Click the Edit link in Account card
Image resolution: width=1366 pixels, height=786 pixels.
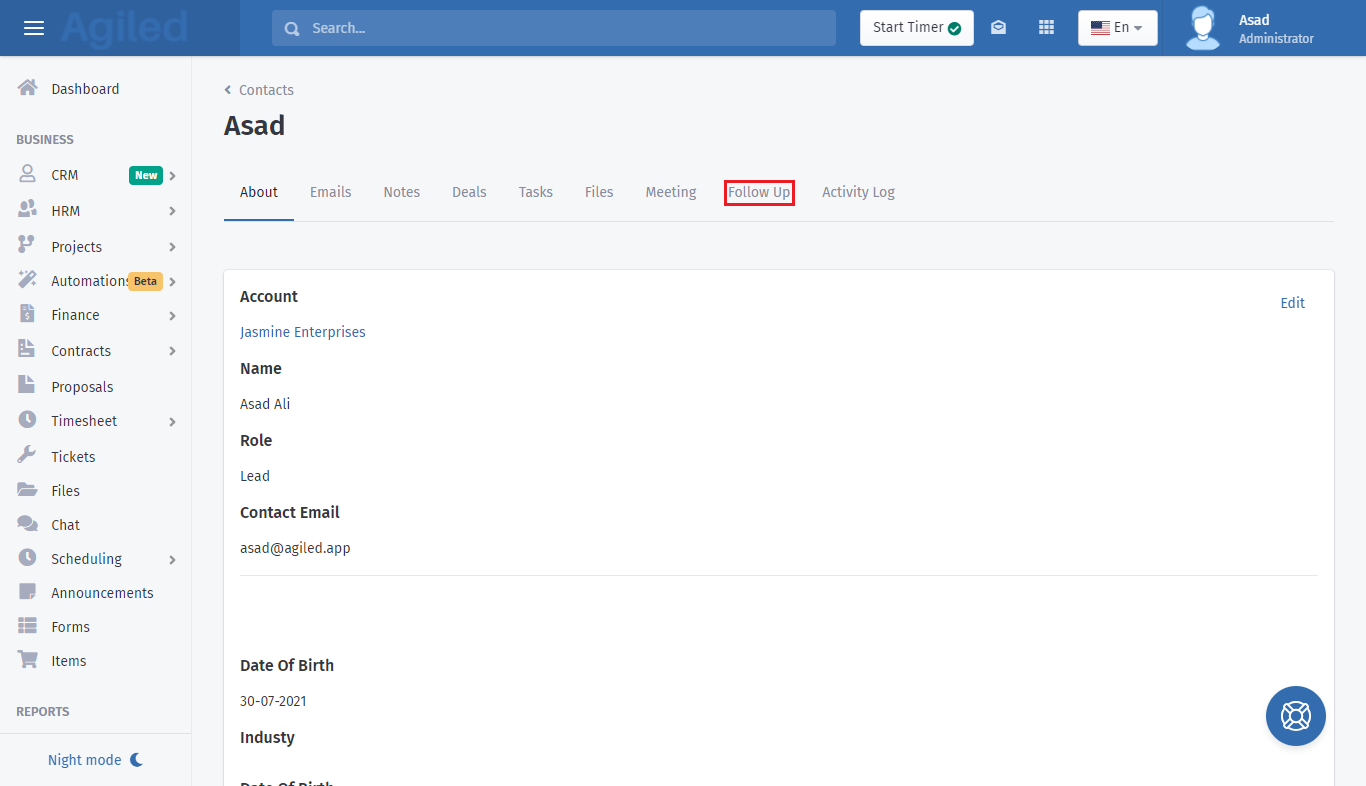[1292, 303]
